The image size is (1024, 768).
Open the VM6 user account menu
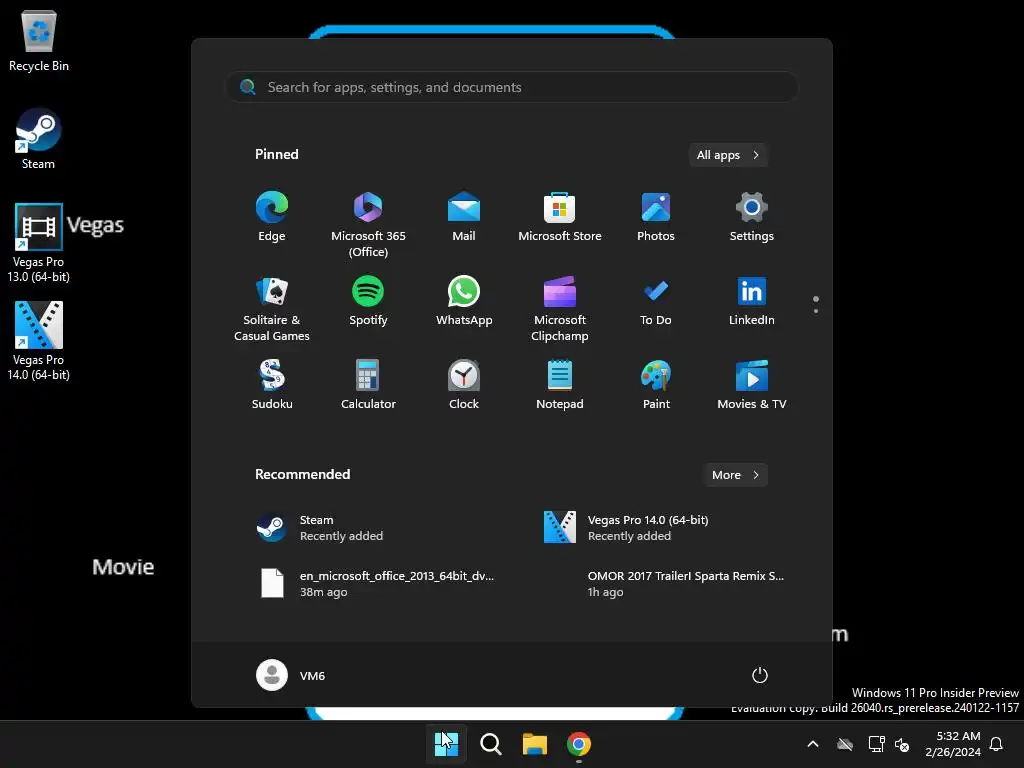click(x=291, y=675)
